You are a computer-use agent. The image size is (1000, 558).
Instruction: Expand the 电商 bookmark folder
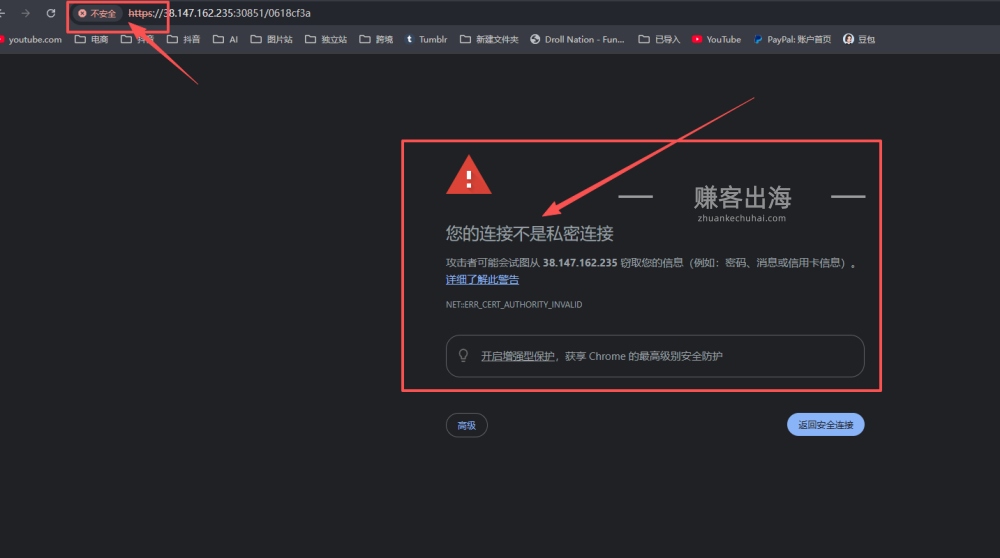click(92, 40)
